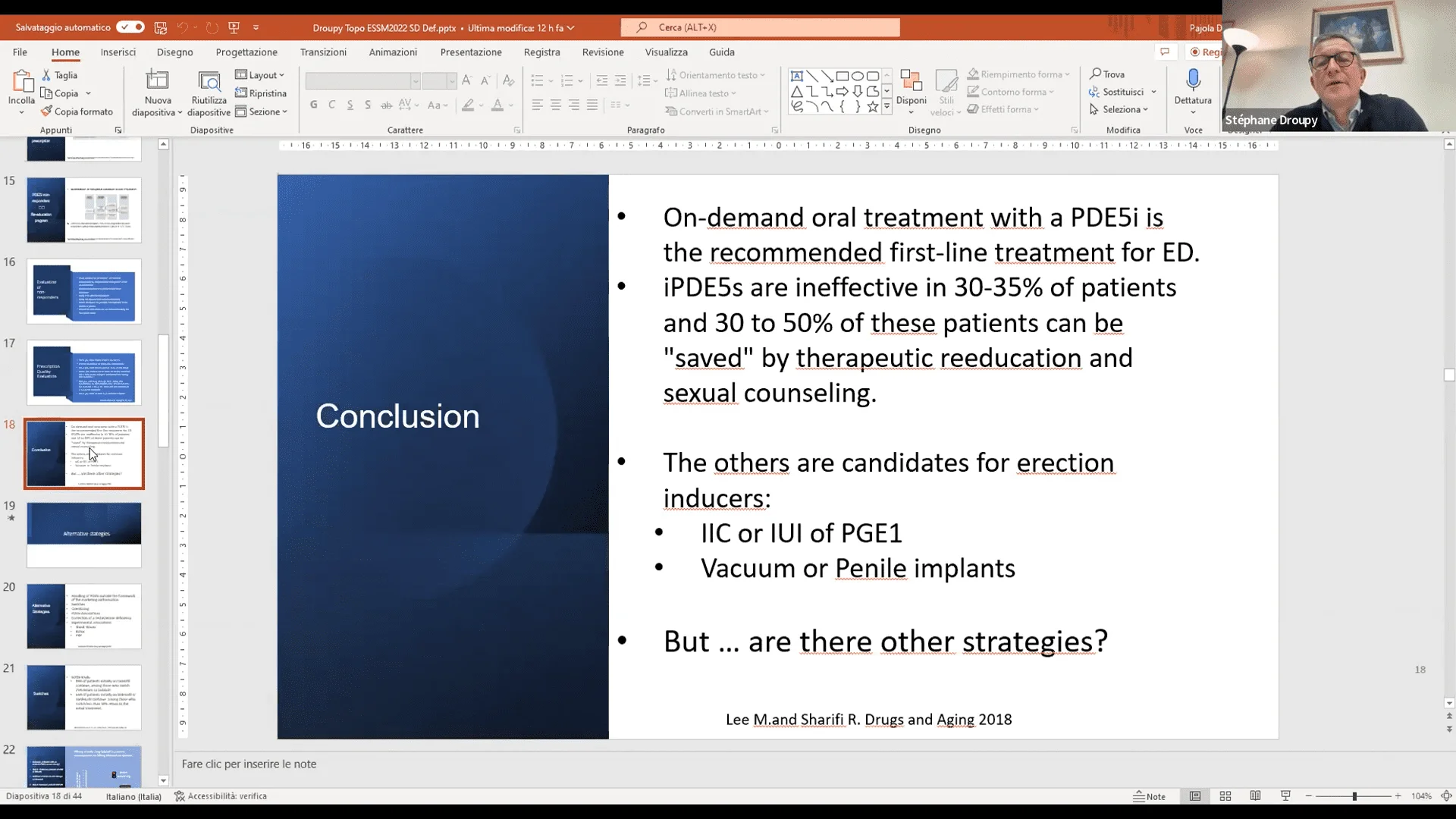
Task: Click the zoom slider handle
Action: [x=1354, y=796]
